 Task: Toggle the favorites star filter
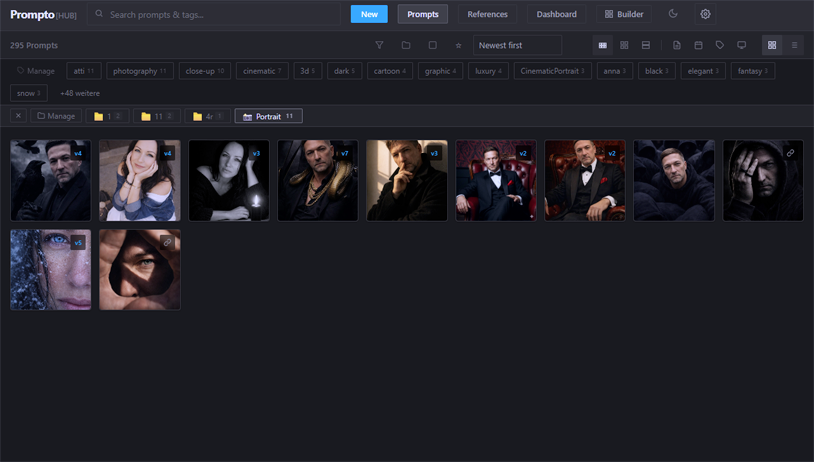coord(458,45)
